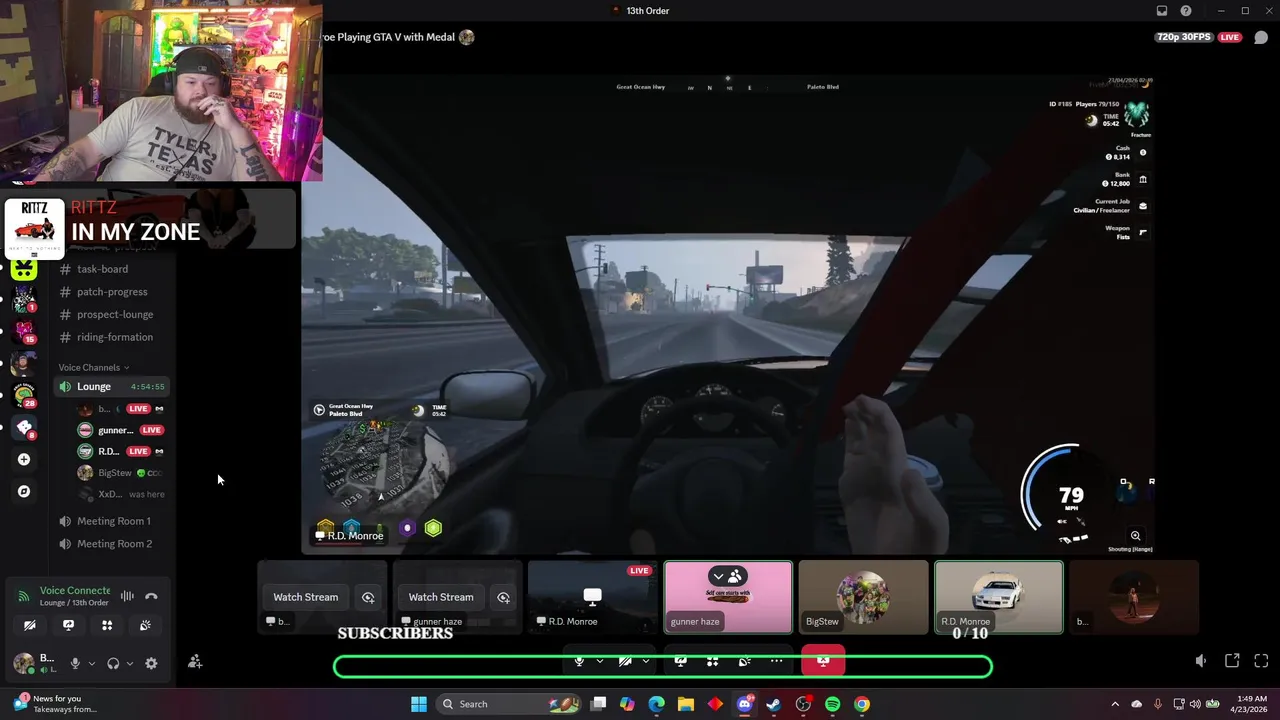
Task: Join Meeting Room 1 voice channel
Action: click(x=113, y=521)
